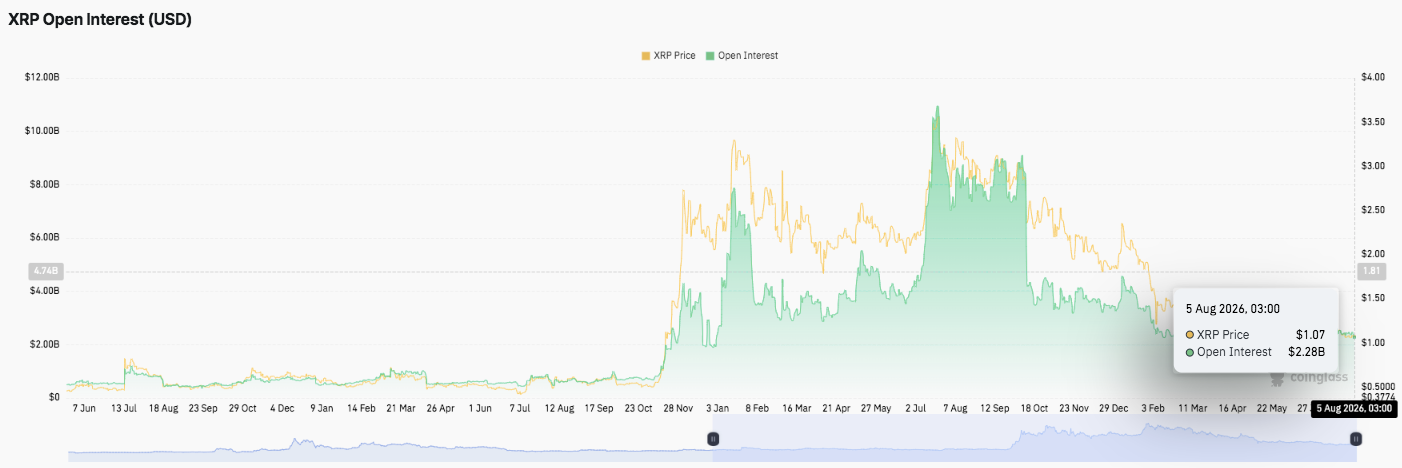Click the highlighted selection window in the range navigator
This screenshot has height=468, width=1402.
coord(1034,438)
